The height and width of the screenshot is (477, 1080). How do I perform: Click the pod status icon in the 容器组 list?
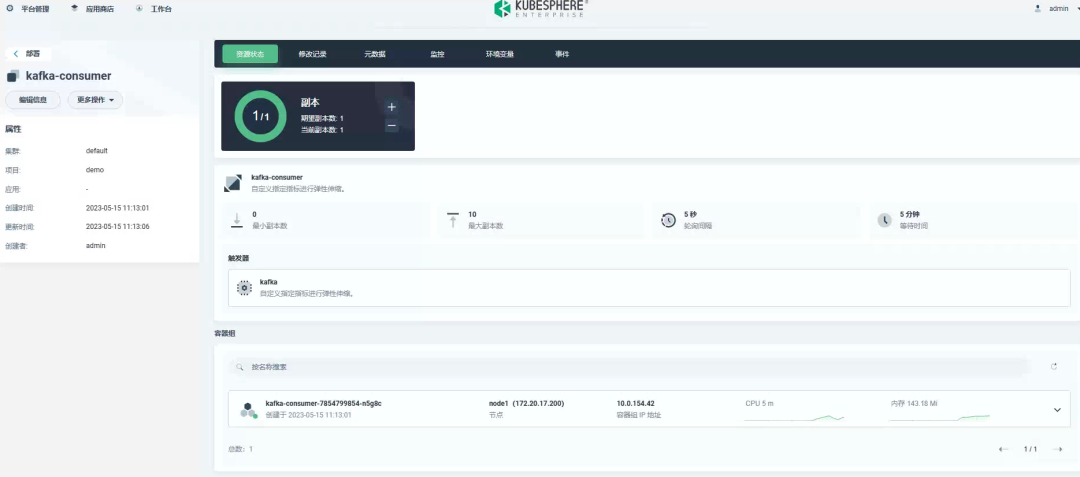[x=248, y=410]
